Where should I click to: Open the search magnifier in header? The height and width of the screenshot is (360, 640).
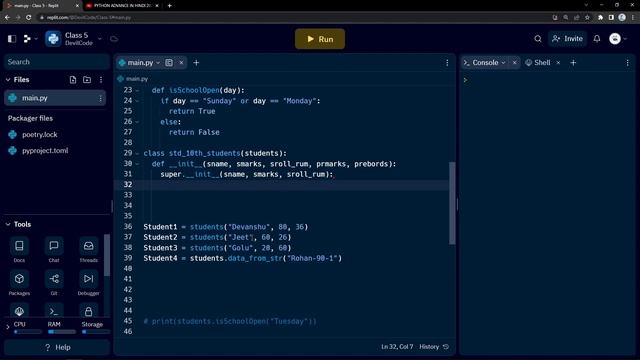[538, 39]
